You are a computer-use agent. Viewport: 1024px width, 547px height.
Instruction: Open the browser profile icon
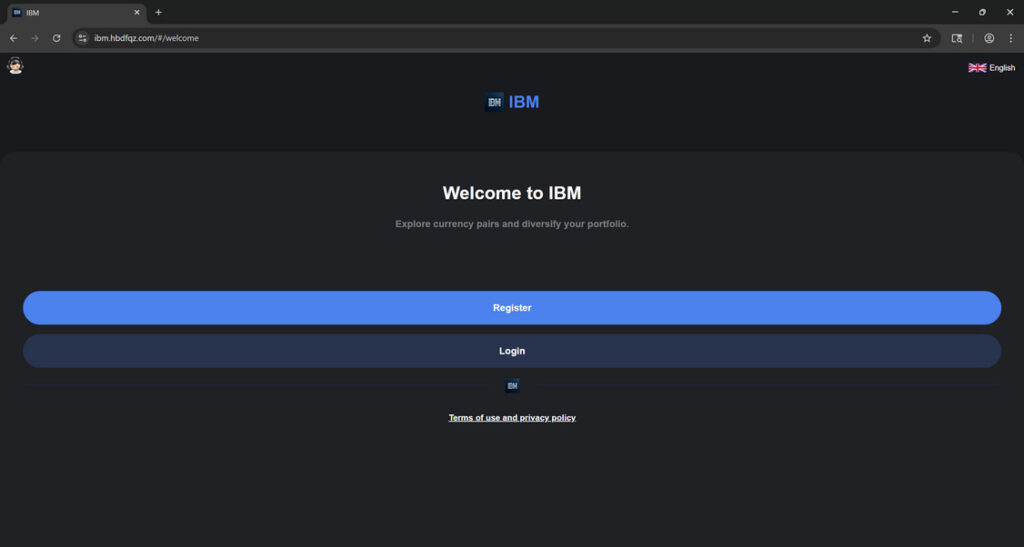pos(989,38)
